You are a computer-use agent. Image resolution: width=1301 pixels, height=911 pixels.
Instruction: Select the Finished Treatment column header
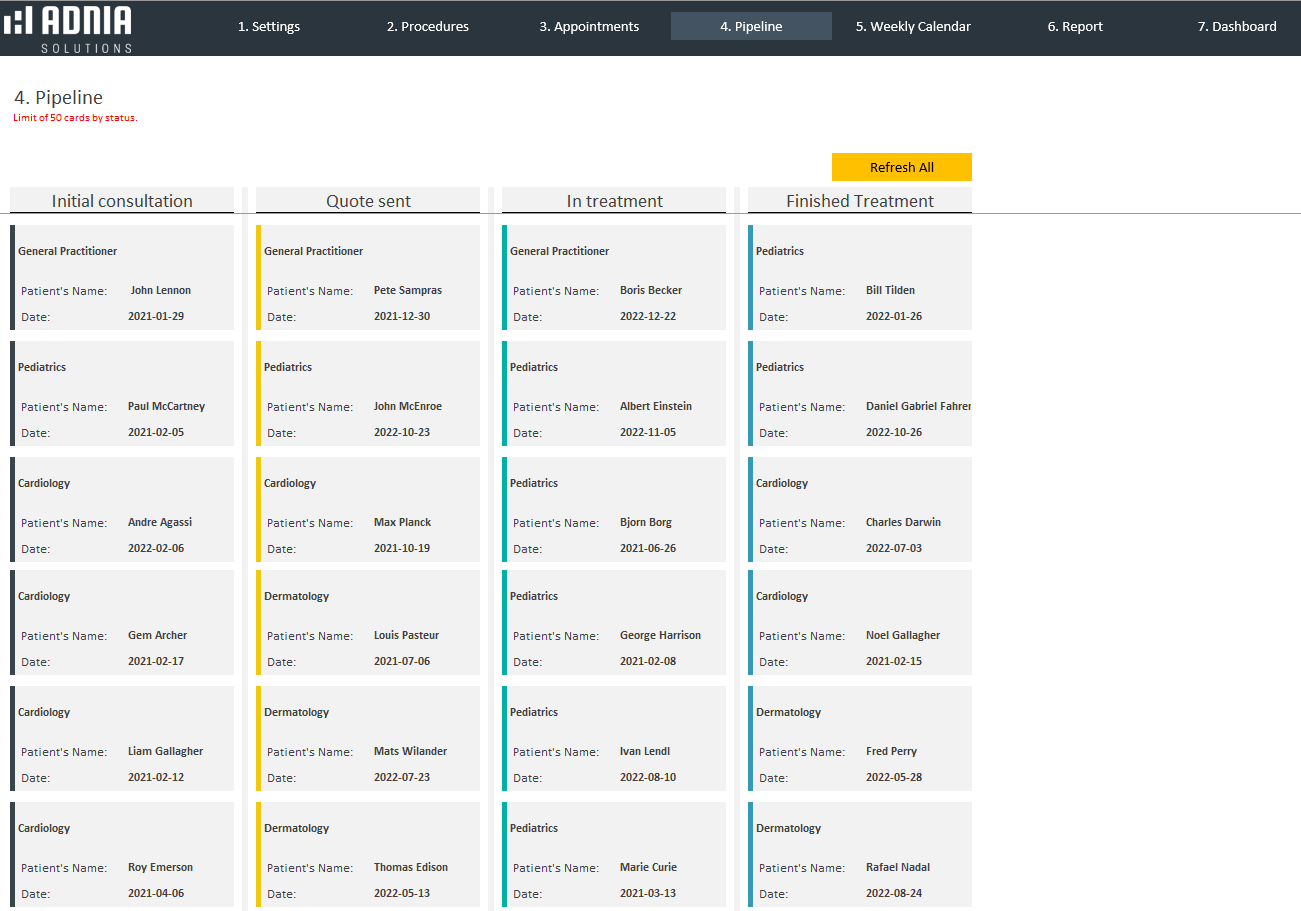pos(859,201)
